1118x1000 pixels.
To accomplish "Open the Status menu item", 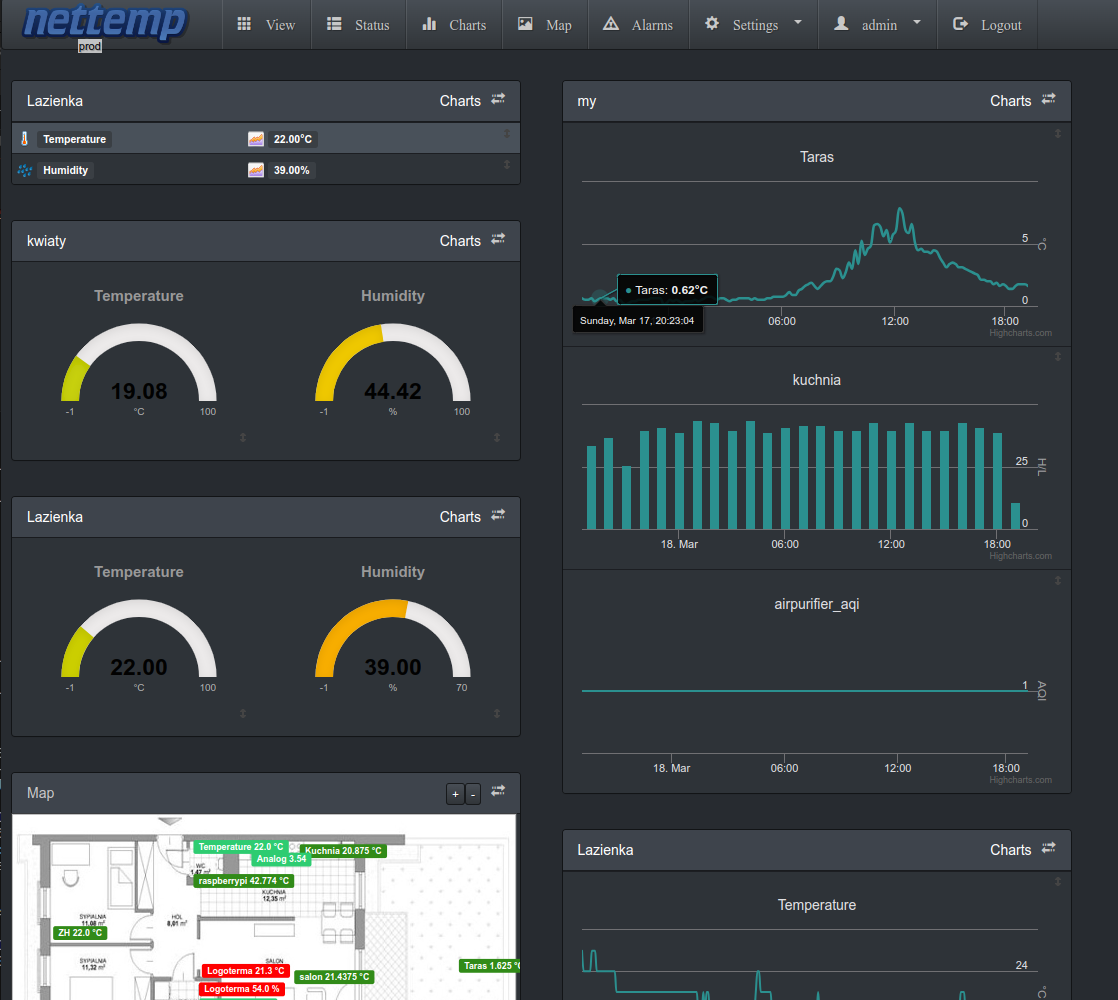I will coord(359,25).
